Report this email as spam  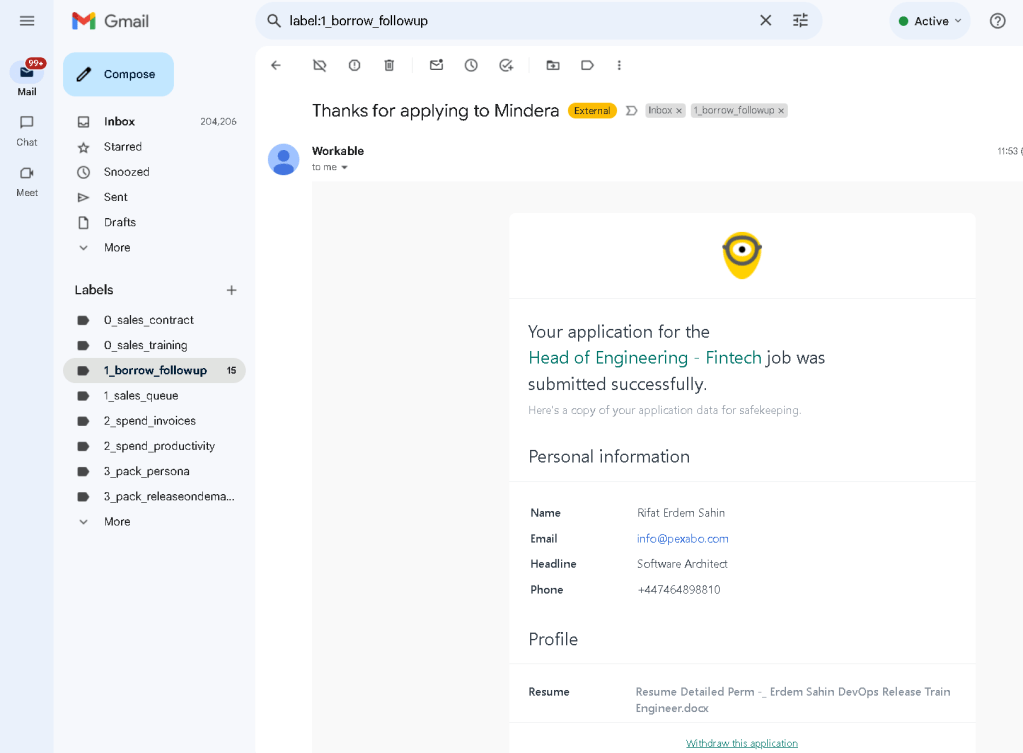pos(354,65)
